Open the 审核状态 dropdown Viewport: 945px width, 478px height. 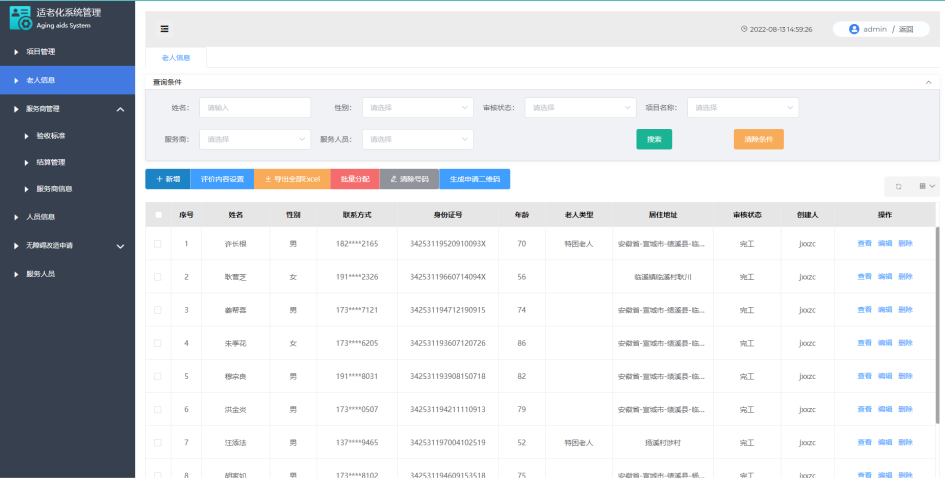[x=580, y=107]
